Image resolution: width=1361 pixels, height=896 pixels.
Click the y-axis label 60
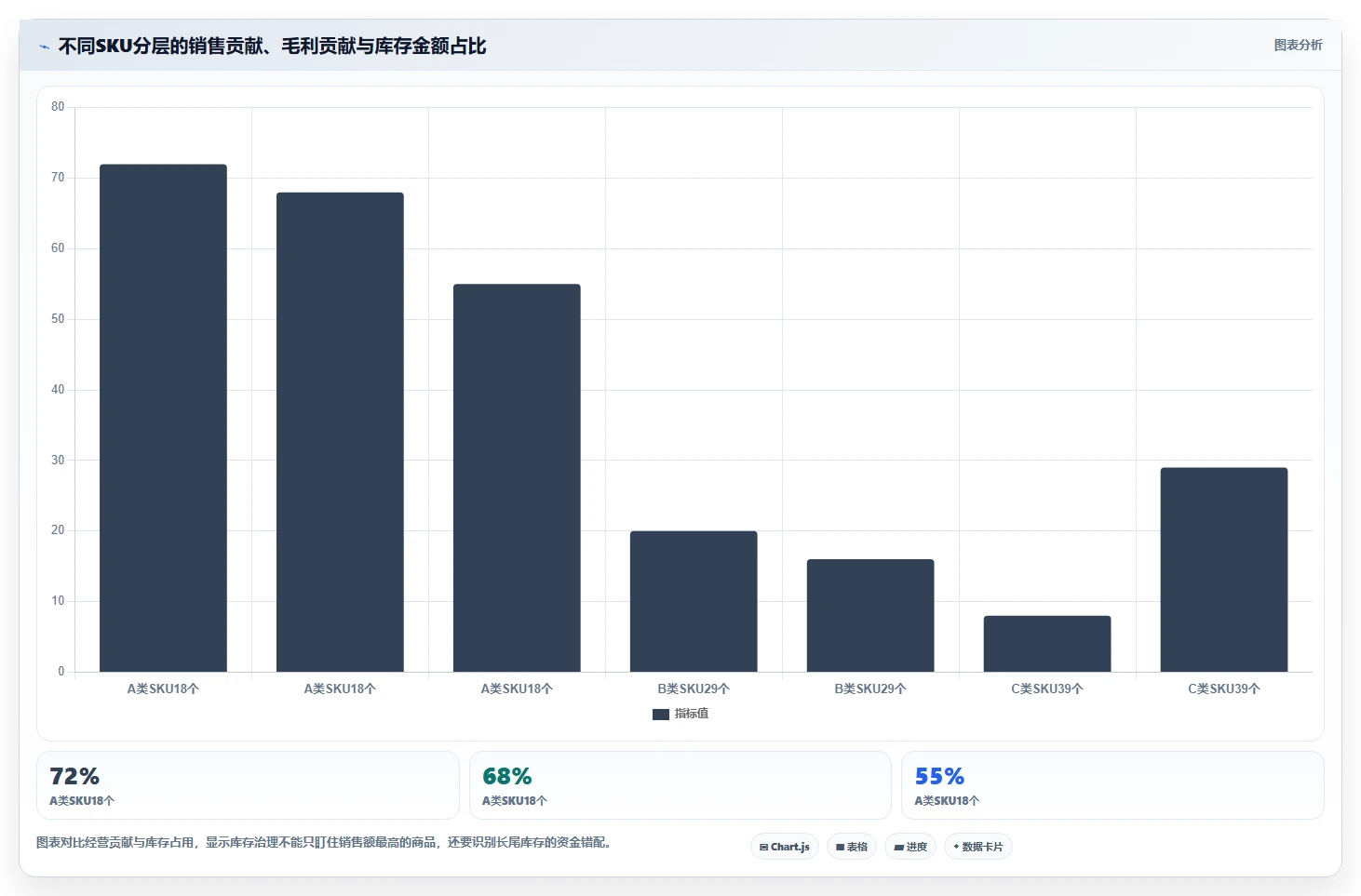click(58, 248)
